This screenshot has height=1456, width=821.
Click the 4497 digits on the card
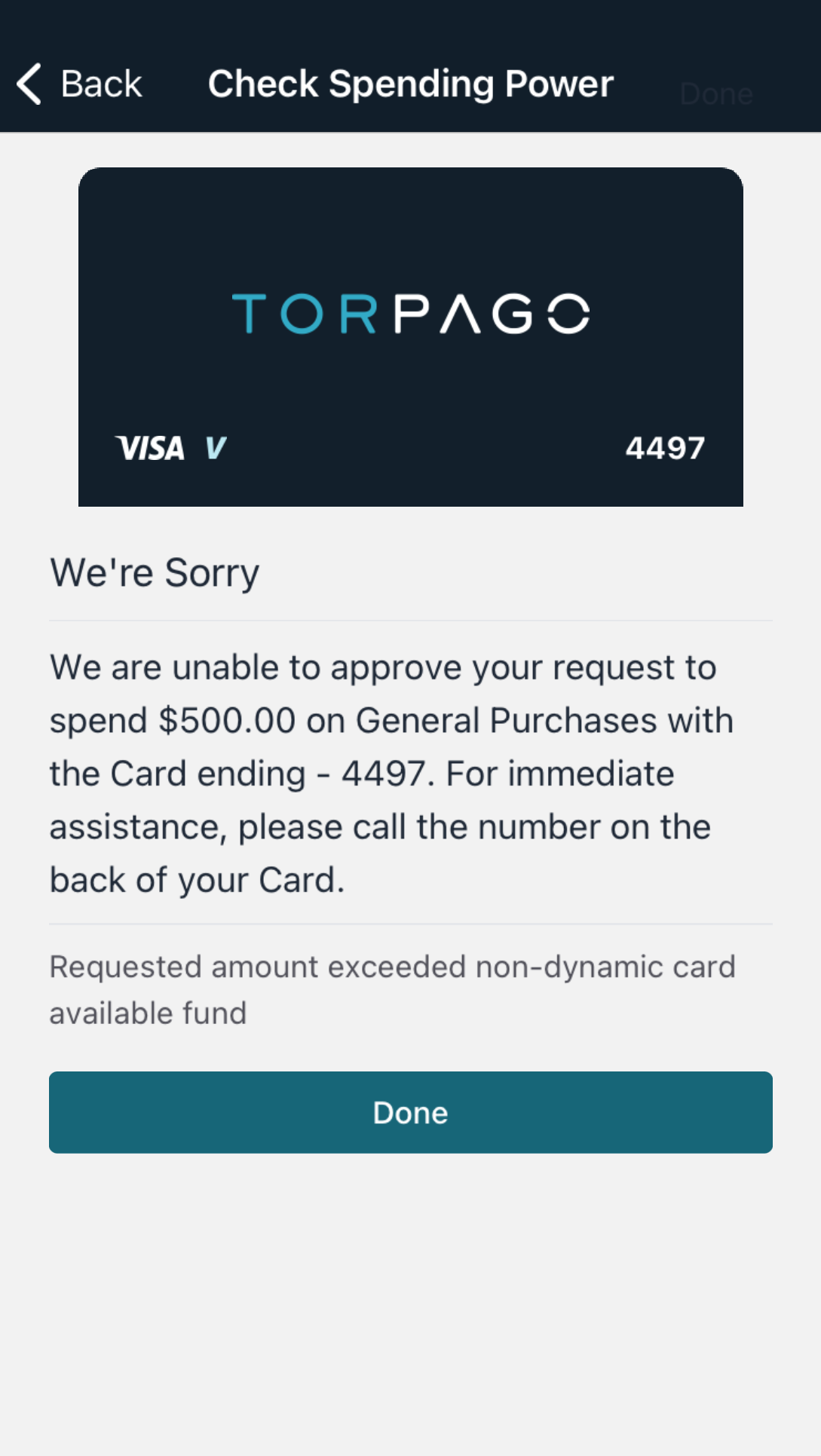665,448
